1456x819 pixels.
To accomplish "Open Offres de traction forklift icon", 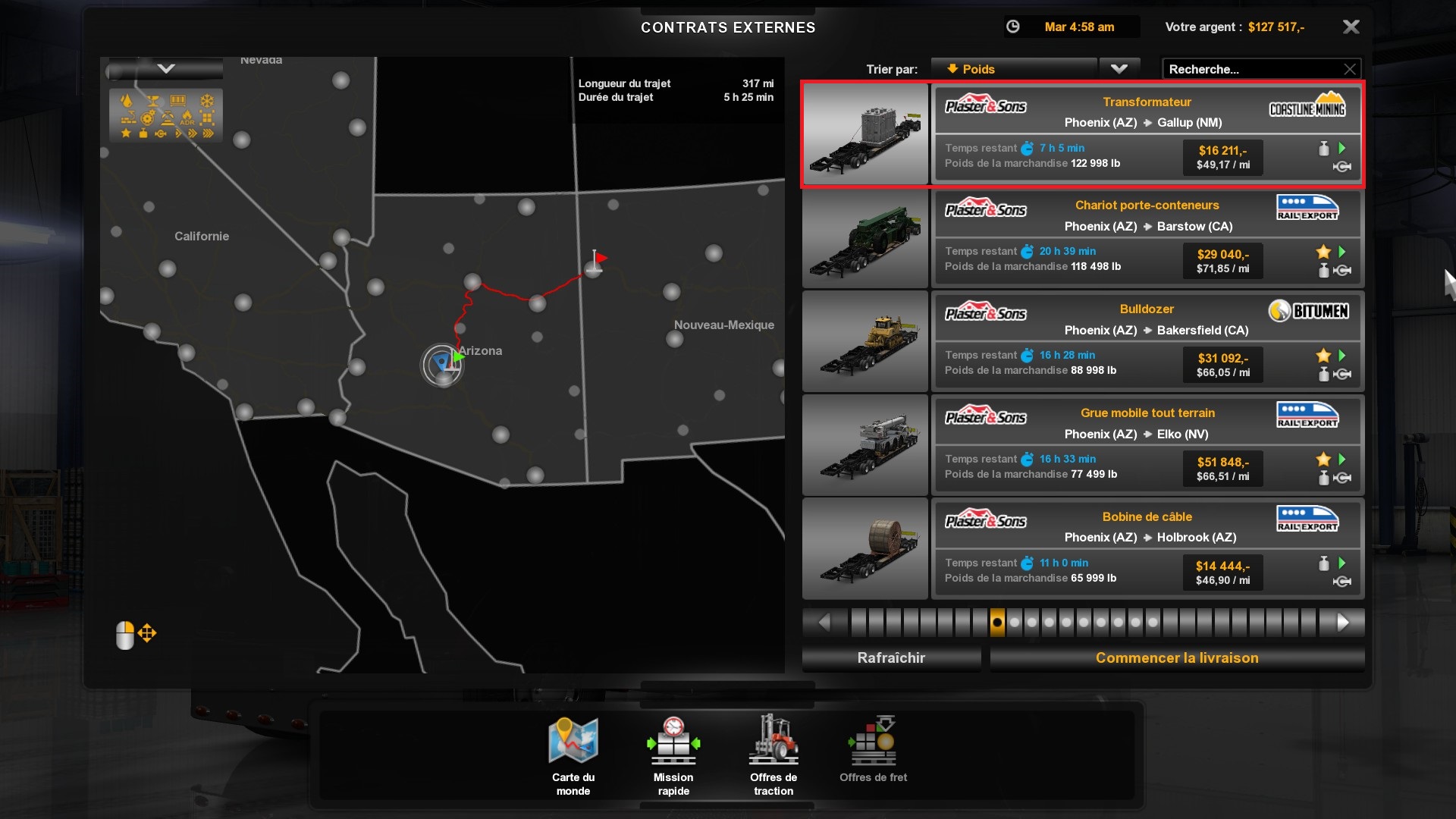I will [x=773, y=741].
